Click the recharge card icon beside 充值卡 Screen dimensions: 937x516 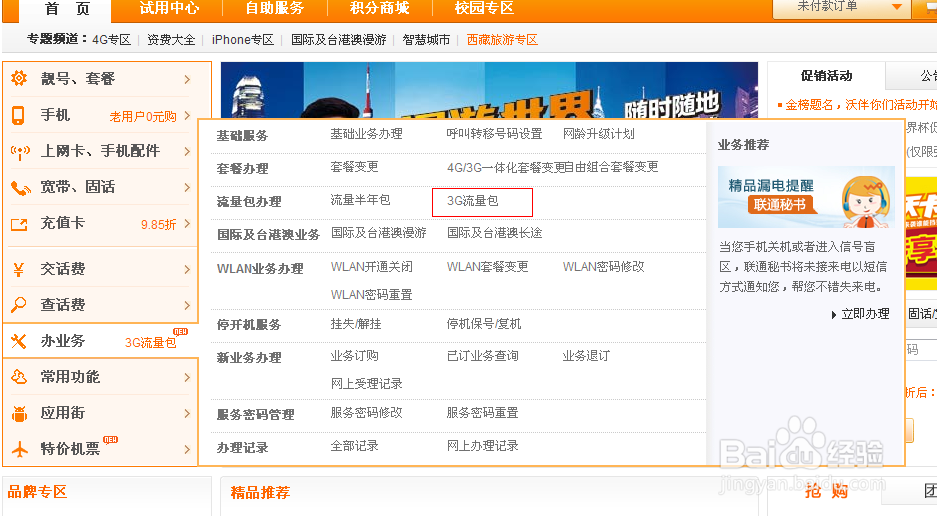19,224
